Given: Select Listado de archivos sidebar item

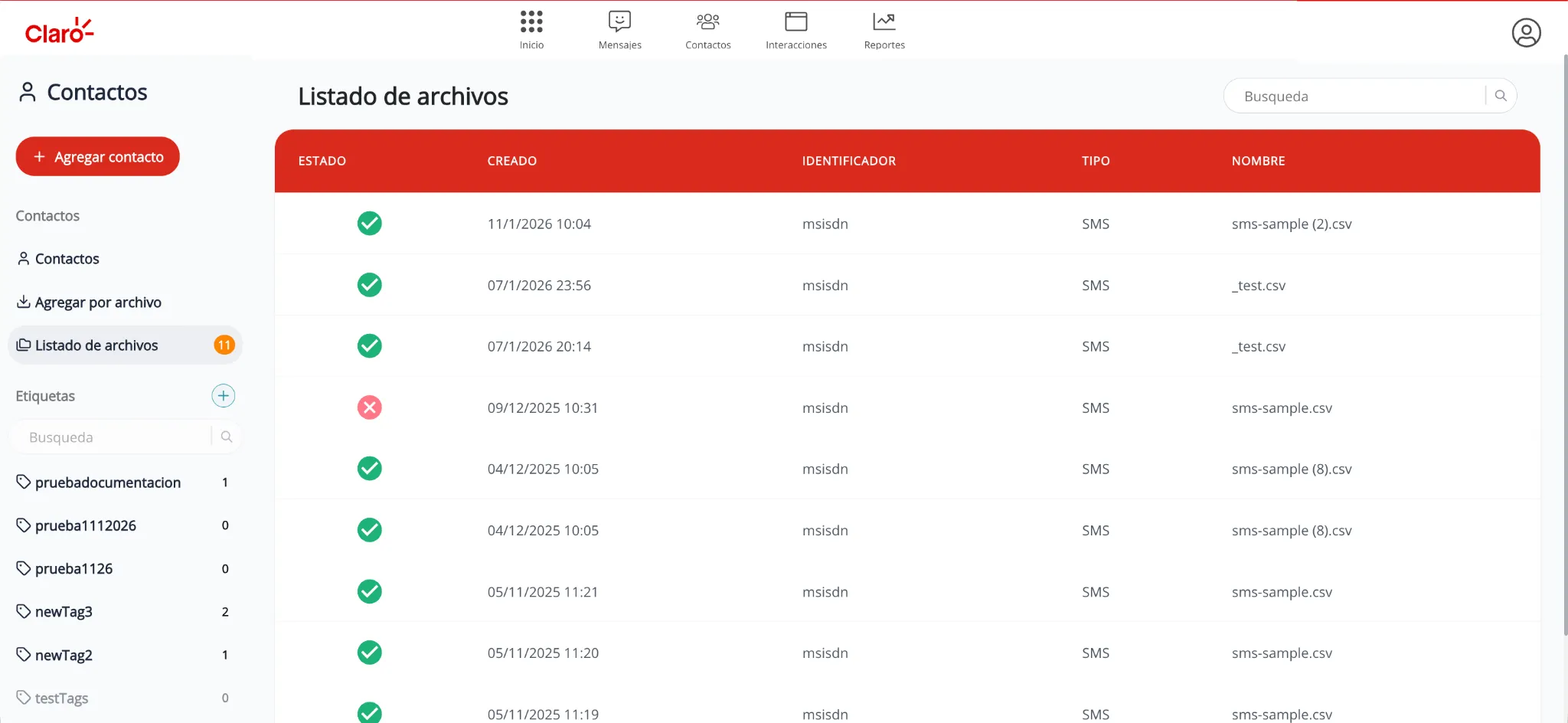Looking at the screenshot, I should [96, 345].
